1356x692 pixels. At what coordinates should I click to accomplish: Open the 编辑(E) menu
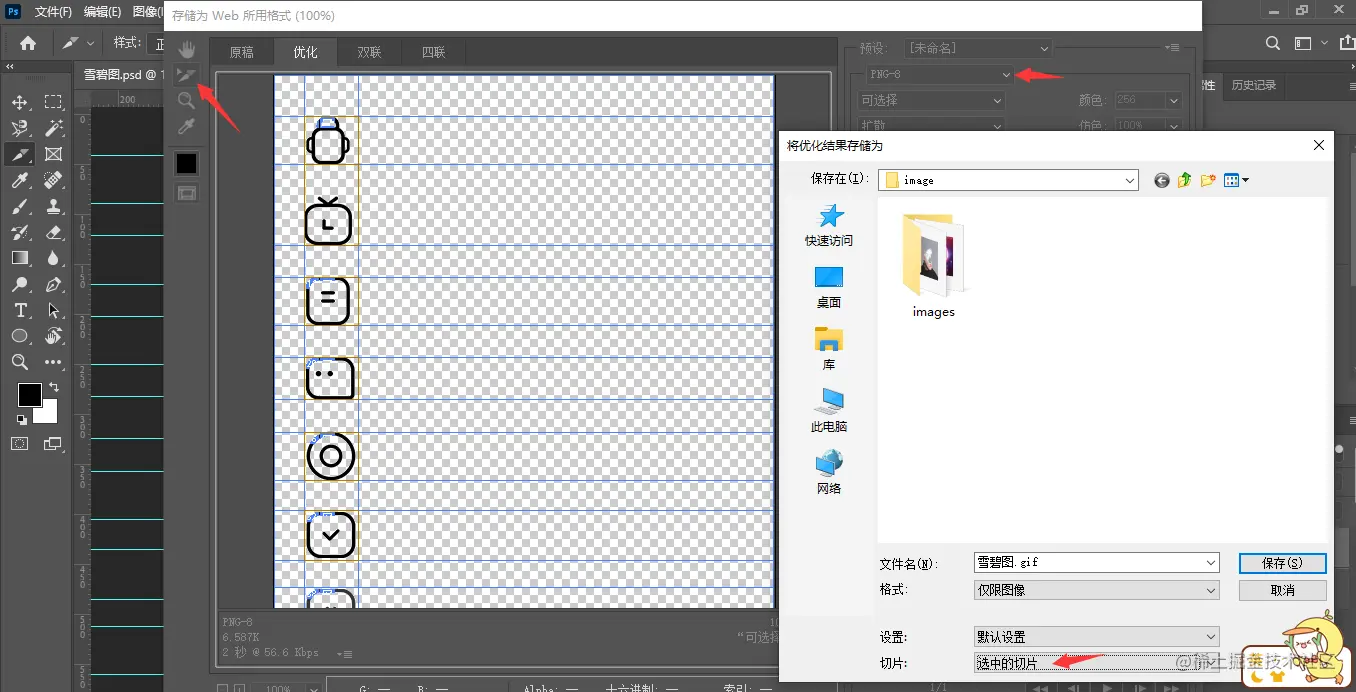tap(102, 12)
